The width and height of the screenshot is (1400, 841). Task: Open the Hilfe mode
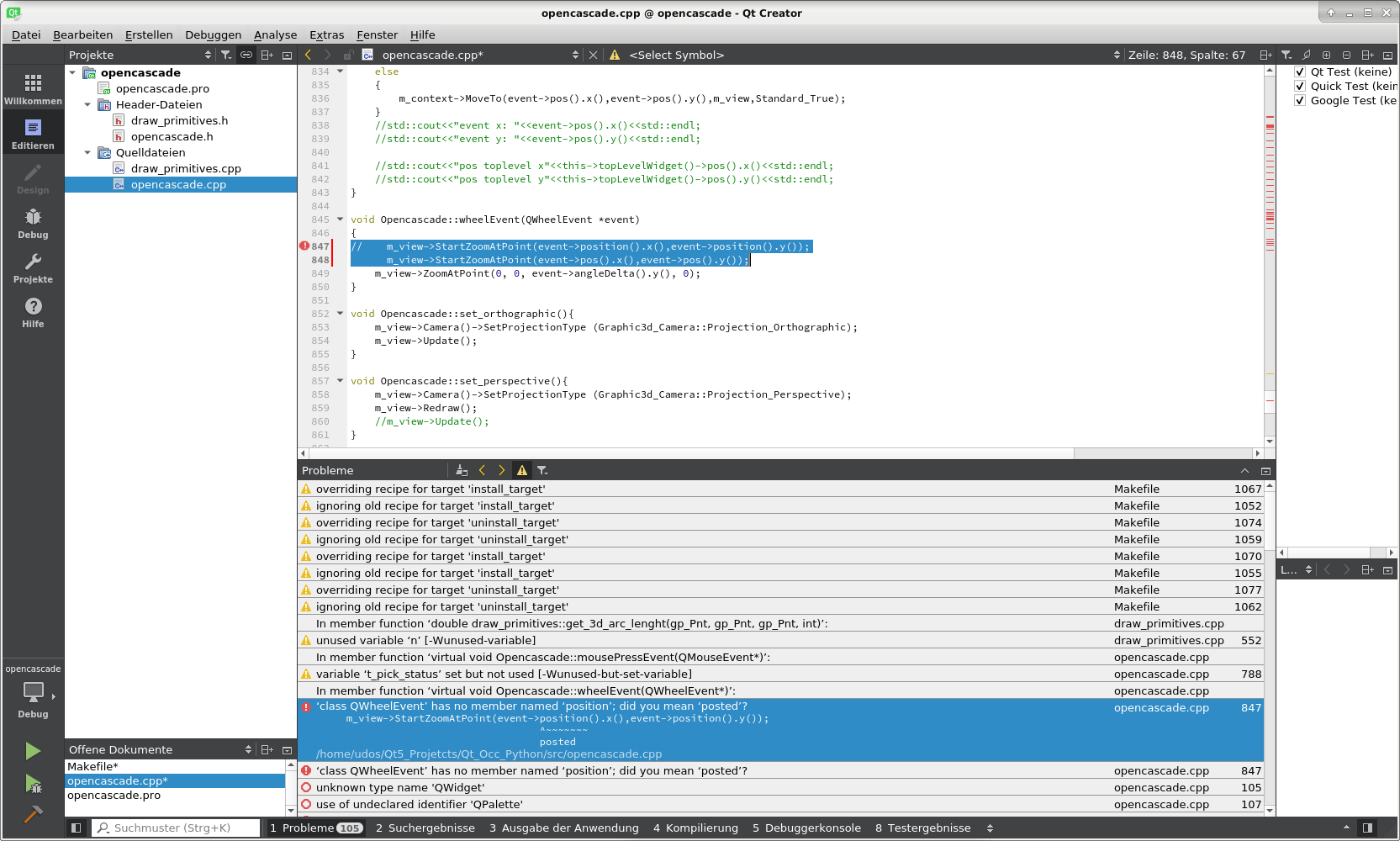click(33, 311)
